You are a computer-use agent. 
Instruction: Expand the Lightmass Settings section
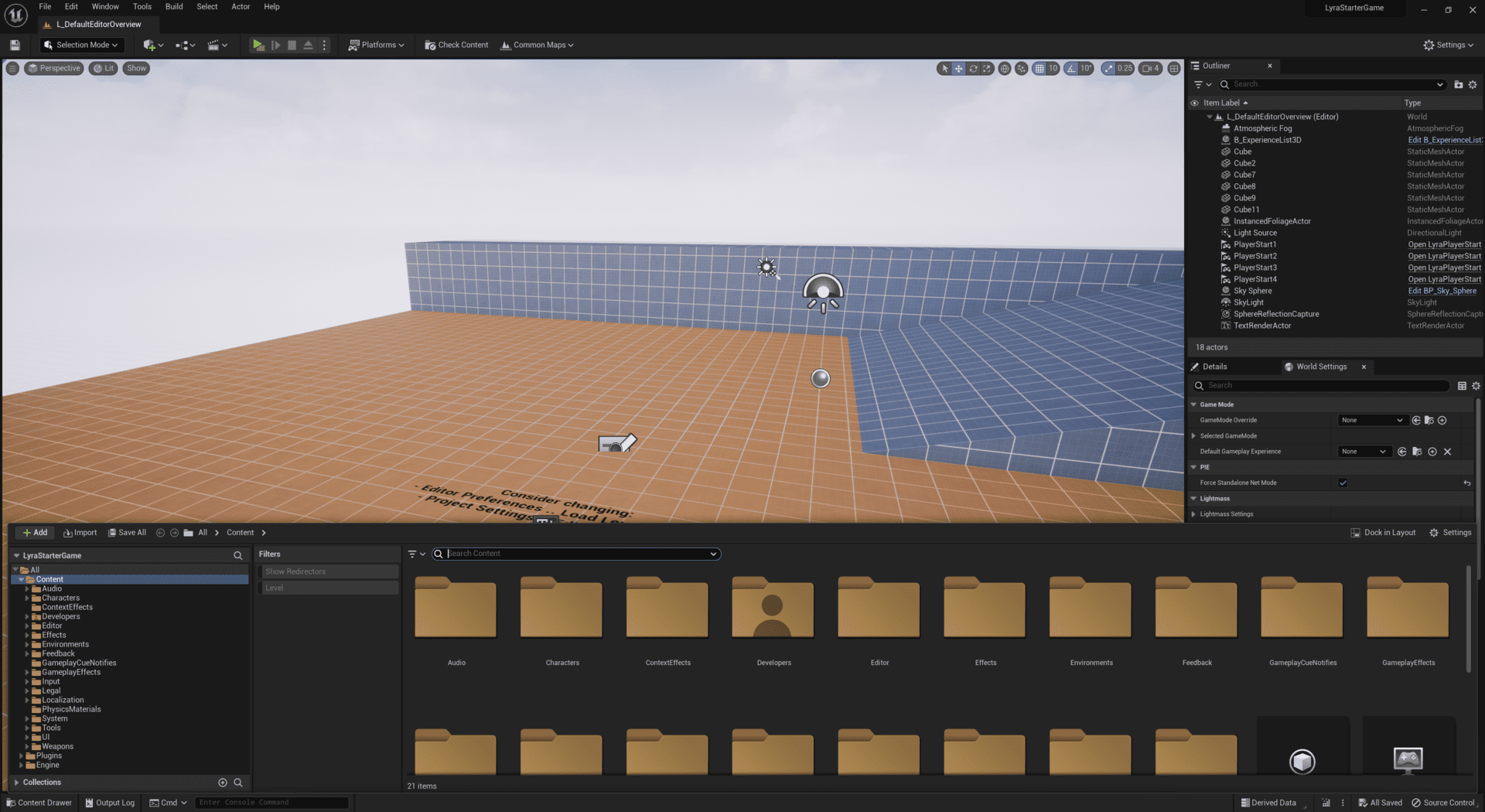(1194, 514)
